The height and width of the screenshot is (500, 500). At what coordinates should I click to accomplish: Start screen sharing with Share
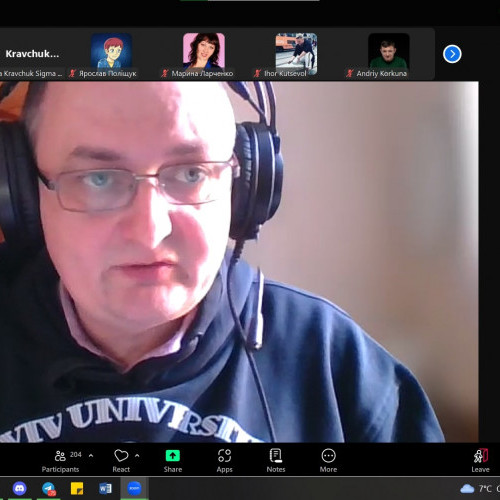coord(173,461)
